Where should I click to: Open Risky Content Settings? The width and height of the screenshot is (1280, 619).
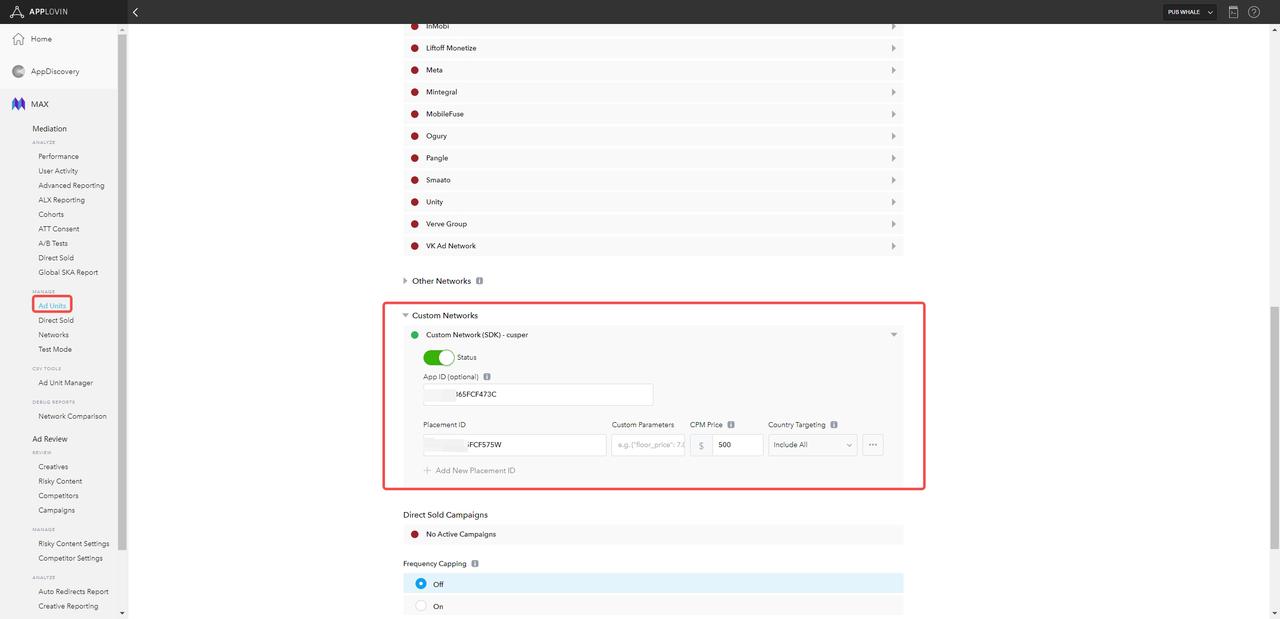[x=74, y=544]
